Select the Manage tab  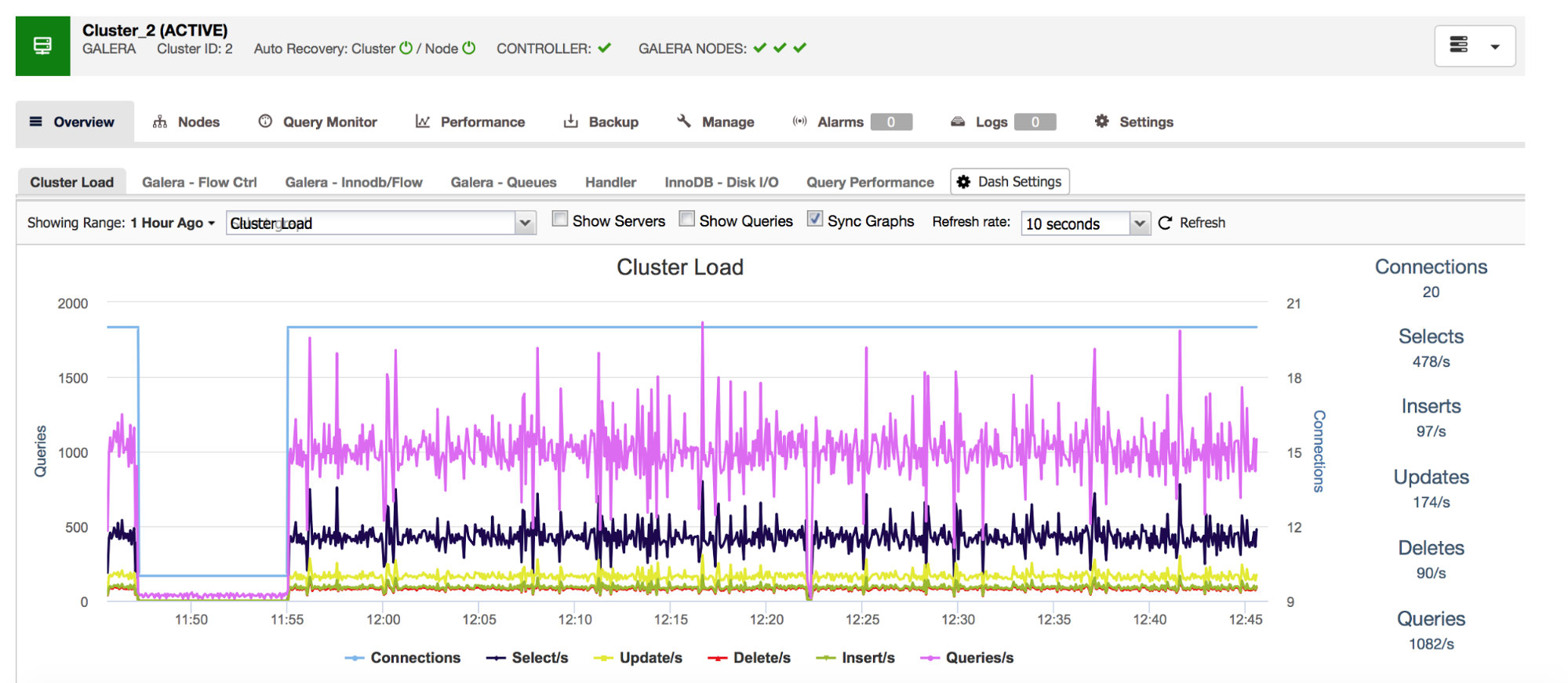715,122
